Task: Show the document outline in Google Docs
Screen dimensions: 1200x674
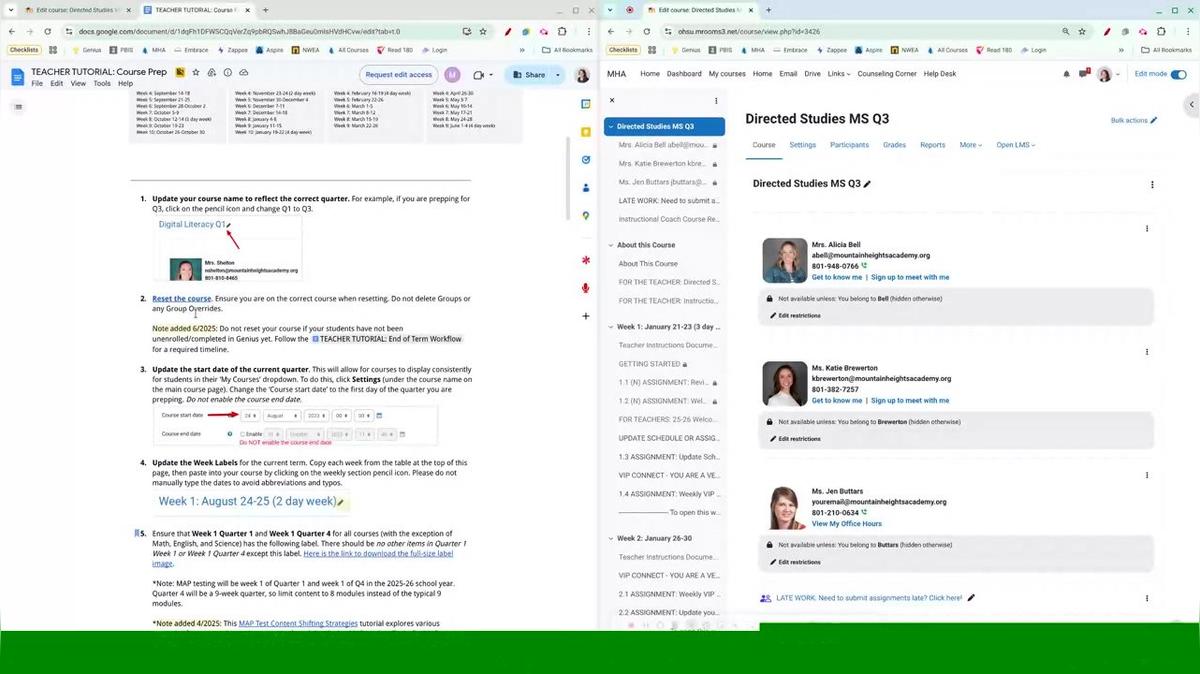Action: click(x=17, y=107)
